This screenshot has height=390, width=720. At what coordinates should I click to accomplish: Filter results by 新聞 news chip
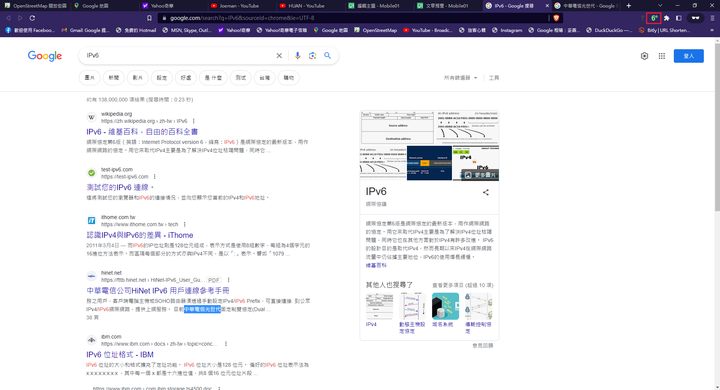click(x=113, y=78)
